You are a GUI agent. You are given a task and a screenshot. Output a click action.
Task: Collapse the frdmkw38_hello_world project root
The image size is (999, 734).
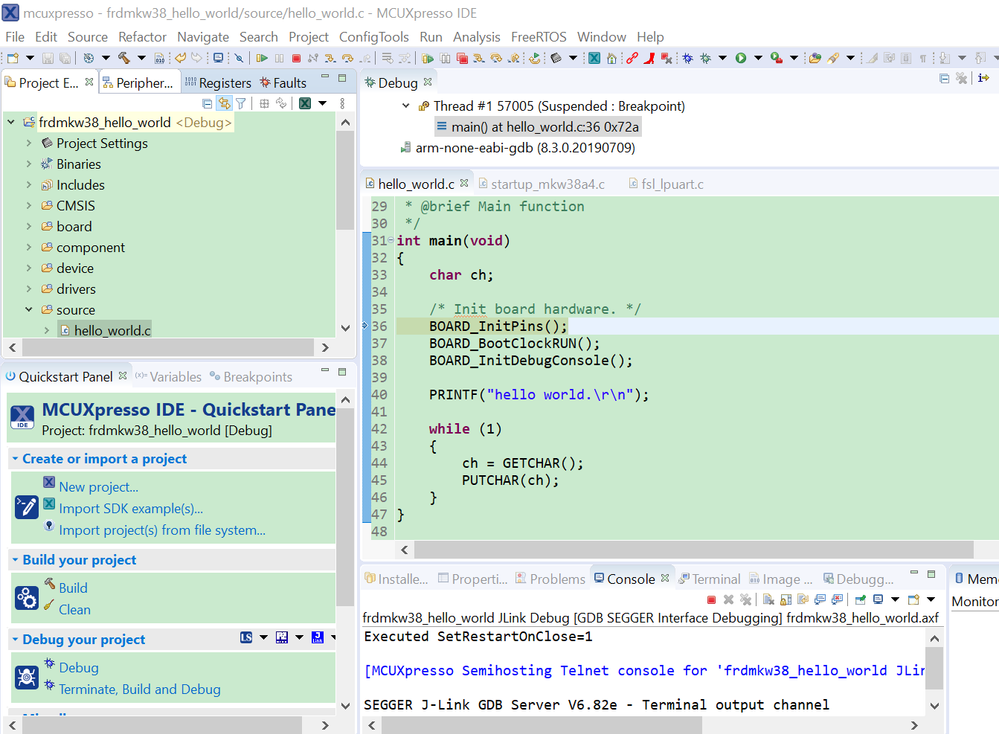tap(11, 122)
